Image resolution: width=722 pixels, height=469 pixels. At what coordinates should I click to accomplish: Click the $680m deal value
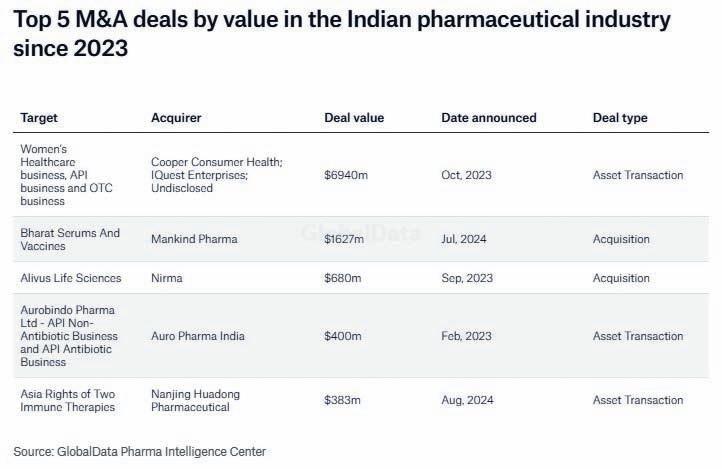[342, 278]
